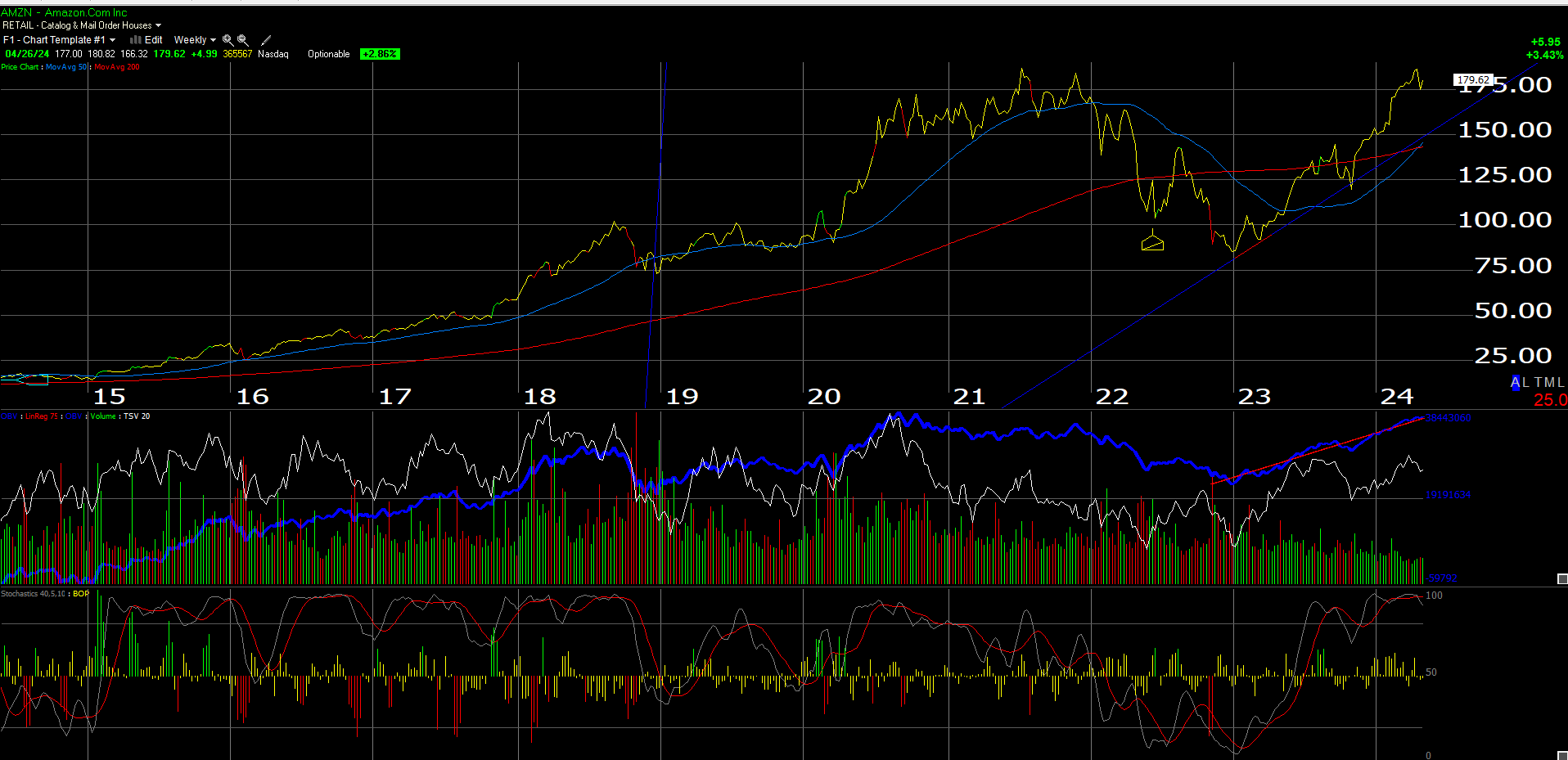Click the Nasdaq exchange label
The width and height of the screenshot is (1568, 760).
[273, 54]
